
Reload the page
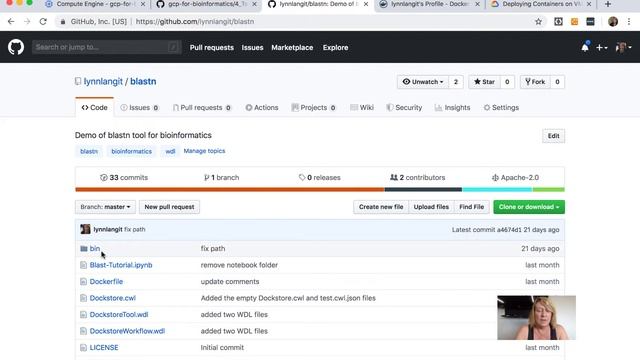[x=43, y=22]
